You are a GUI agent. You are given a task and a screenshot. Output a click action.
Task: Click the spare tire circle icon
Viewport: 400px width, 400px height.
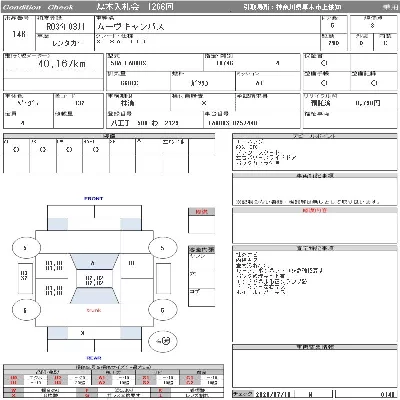[163, 341]
